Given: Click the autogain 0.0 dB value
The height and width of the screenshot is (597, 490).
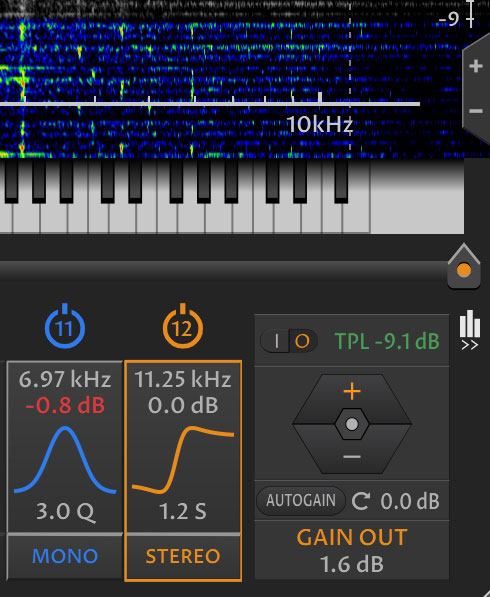Looking at the screenshot, I should click(410, 501).
